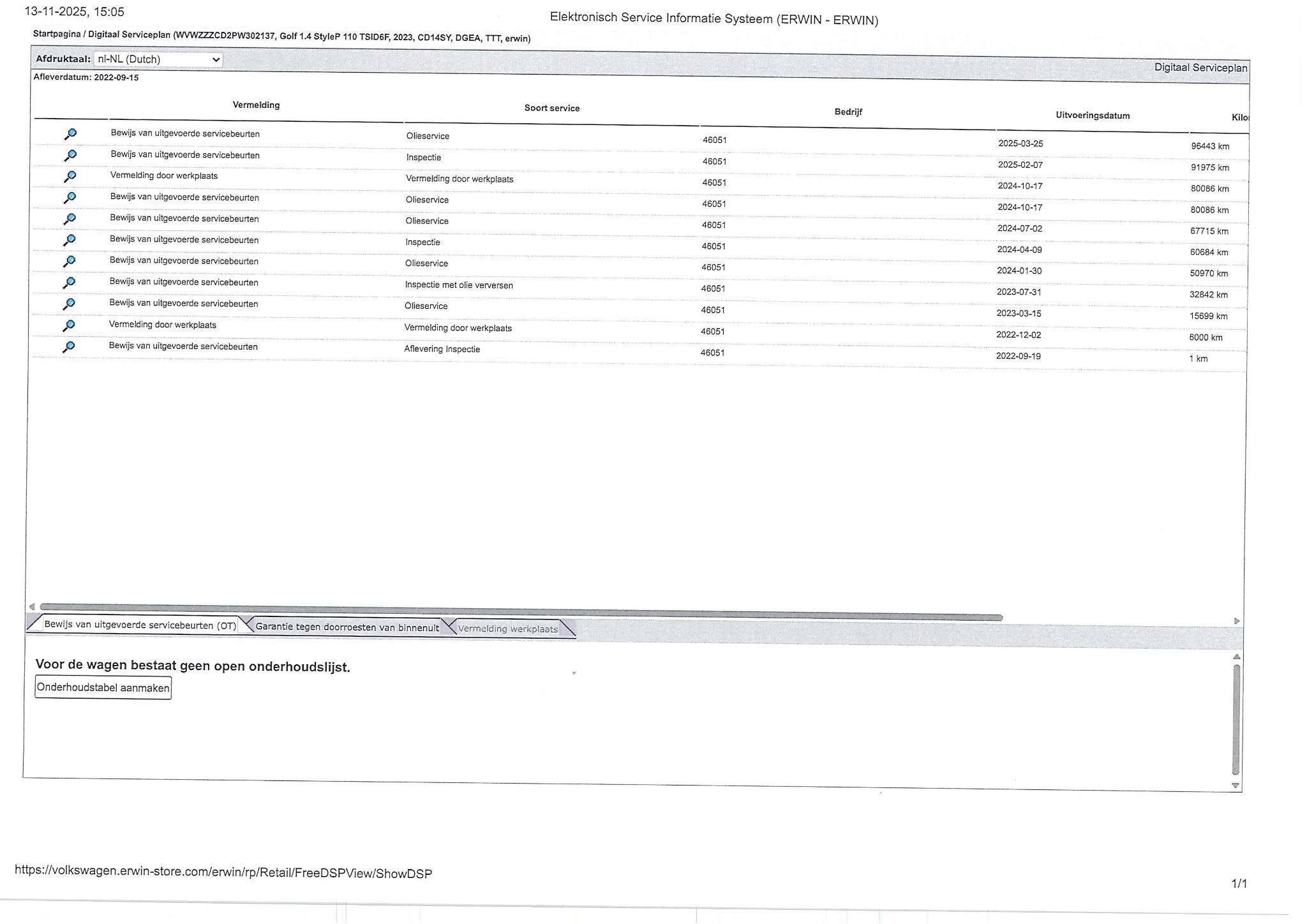This screenshot has width=1307, height=924.
Task: Open the Vermelding werkplaats tab
Action: pyautogui.click(x=507, y=629)
